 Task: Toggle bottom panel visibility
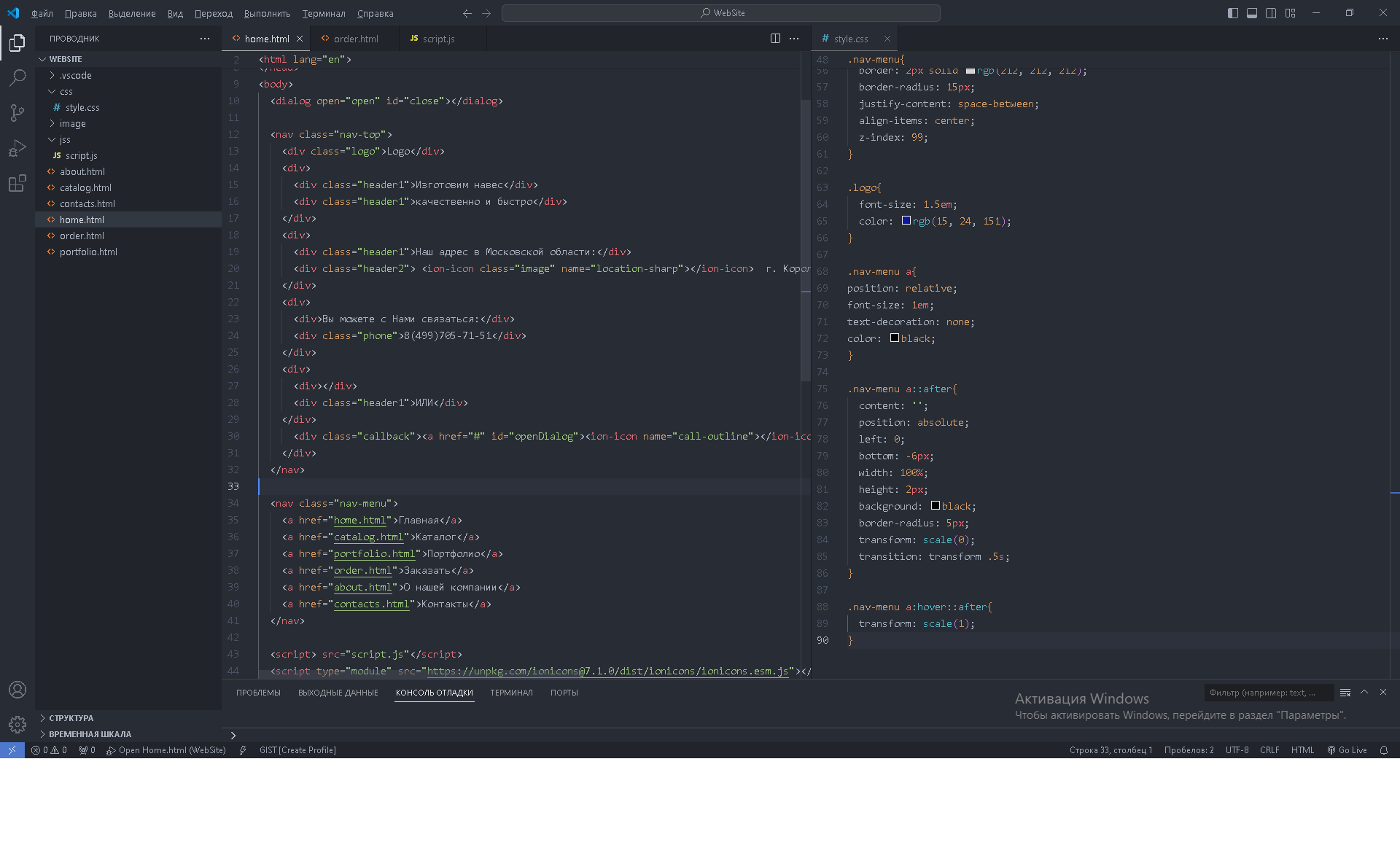click(x=1252, y=13)
